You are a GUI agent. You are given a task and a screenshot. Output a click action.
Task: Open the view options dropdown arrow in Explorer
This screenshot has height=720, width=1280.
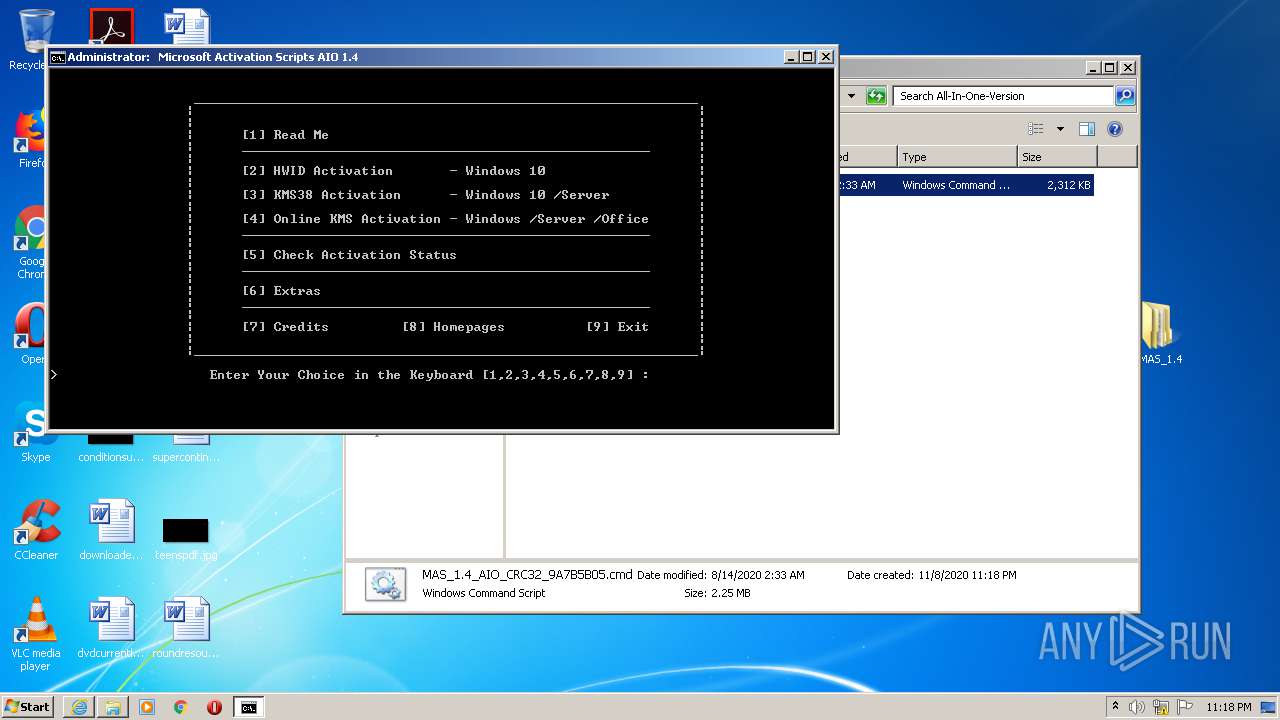(x=1060, y=128)
